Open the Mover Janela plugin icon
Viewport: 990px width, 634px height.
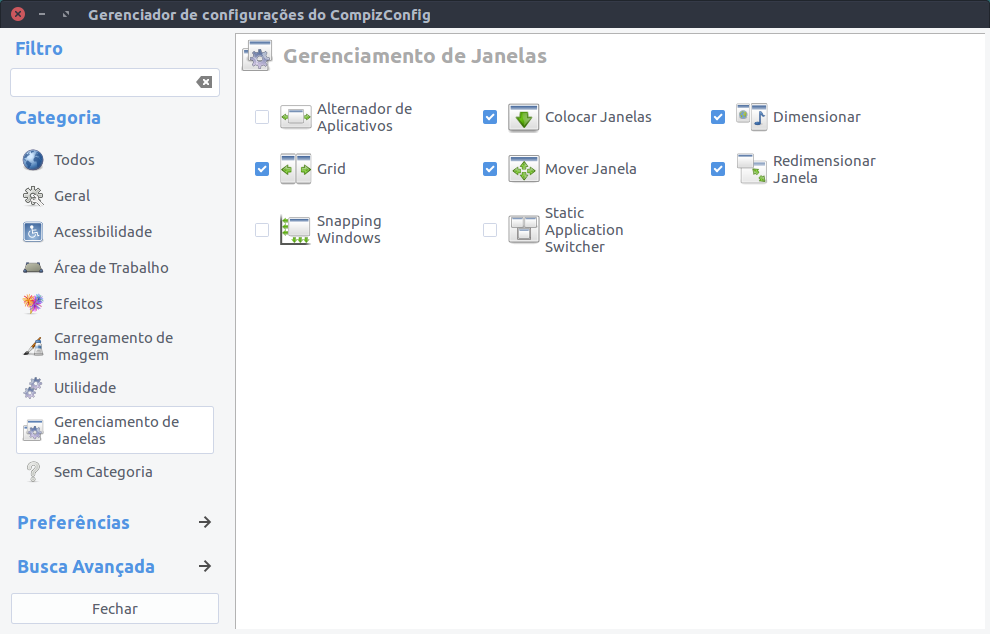pyautogui.click(x=523, y=169)
